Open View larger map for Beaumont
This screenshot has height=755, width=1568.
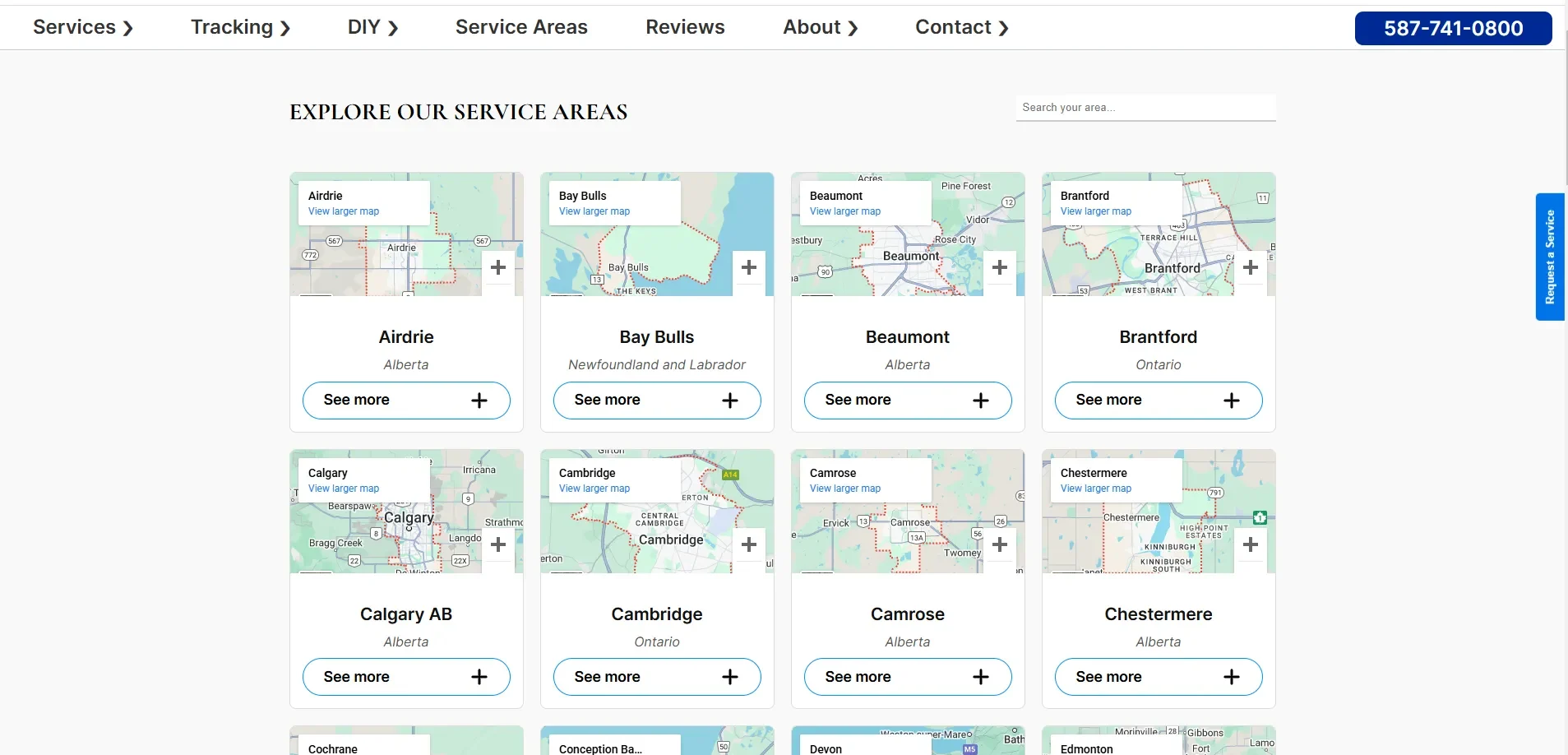click(845, 211)
